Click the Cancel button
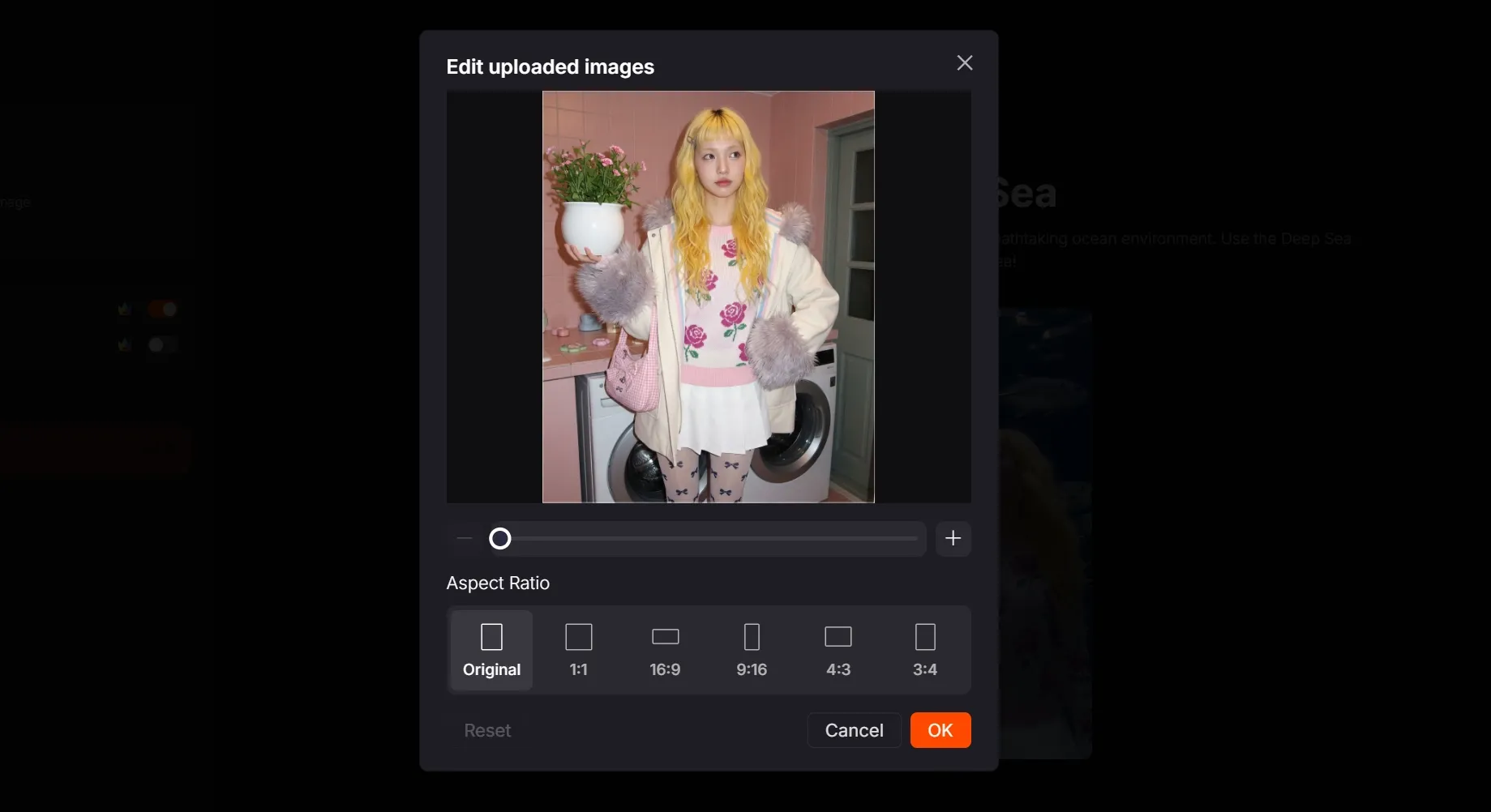The image size is (1491, 812). point(854,730)
